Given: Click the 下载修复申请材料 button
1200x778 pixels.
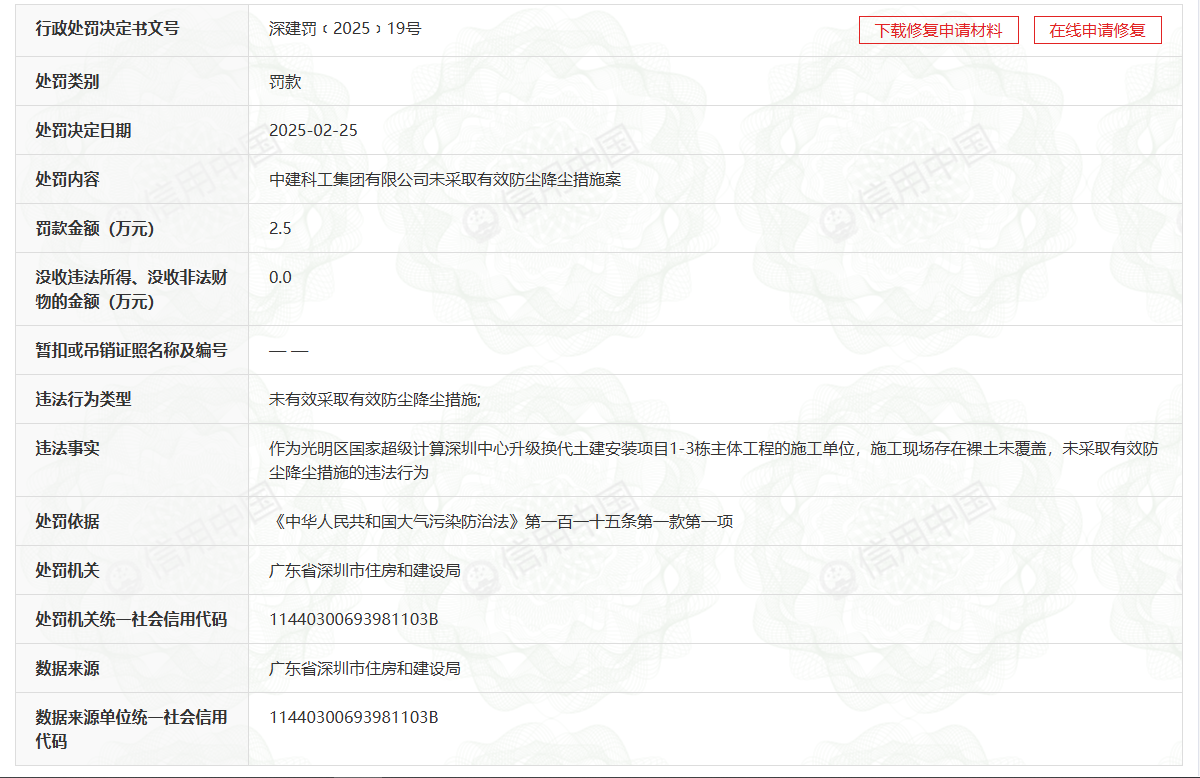Looking at the screenshot, I should 938,30.
